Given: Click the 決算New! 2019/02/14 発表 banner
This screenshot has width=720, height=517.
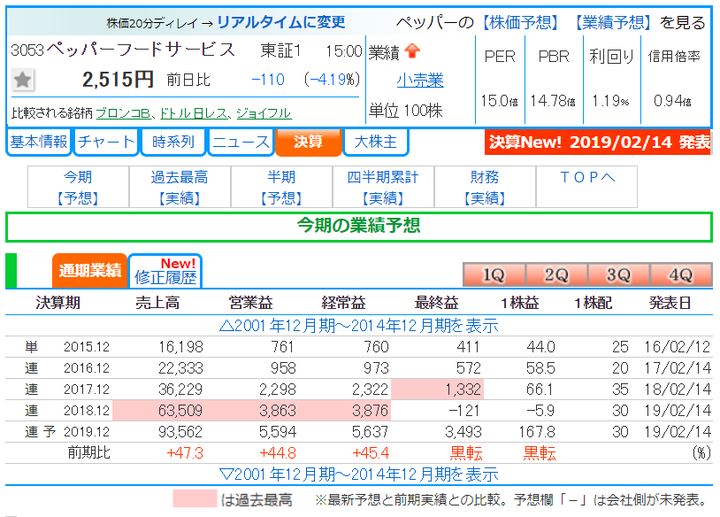Looking at the screenshot, I should (x=597, y=142).
